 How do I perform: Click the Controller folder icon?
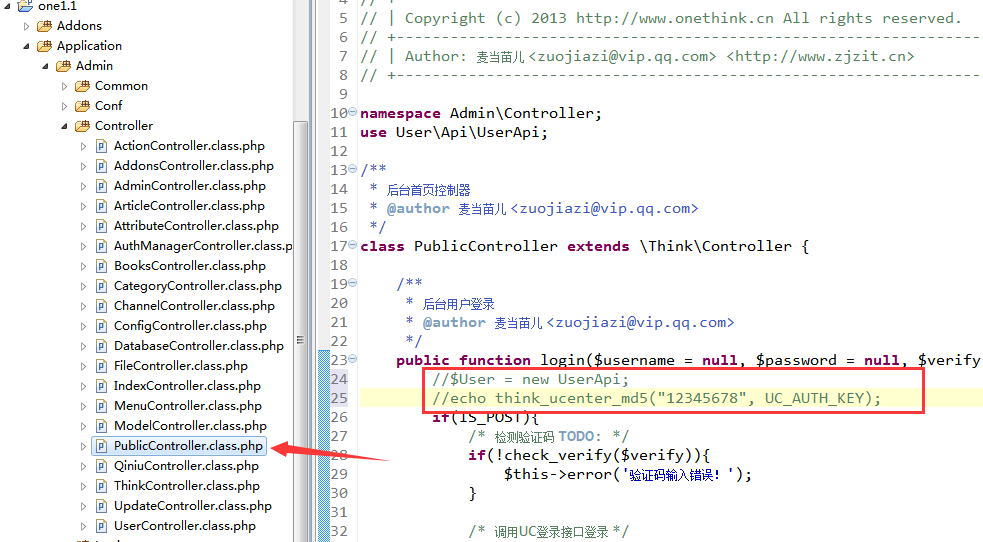[x=82, y=126]
